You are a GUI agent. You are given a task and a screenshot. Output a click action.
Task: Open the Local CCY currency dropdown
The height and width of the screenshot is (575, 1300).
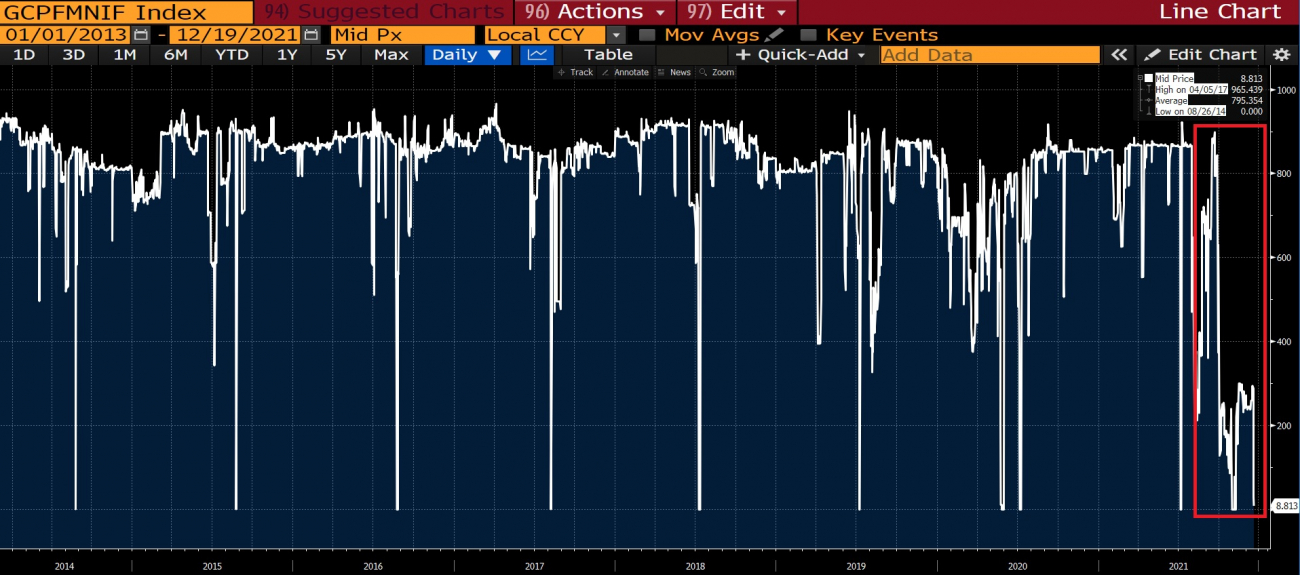[616, 35]
